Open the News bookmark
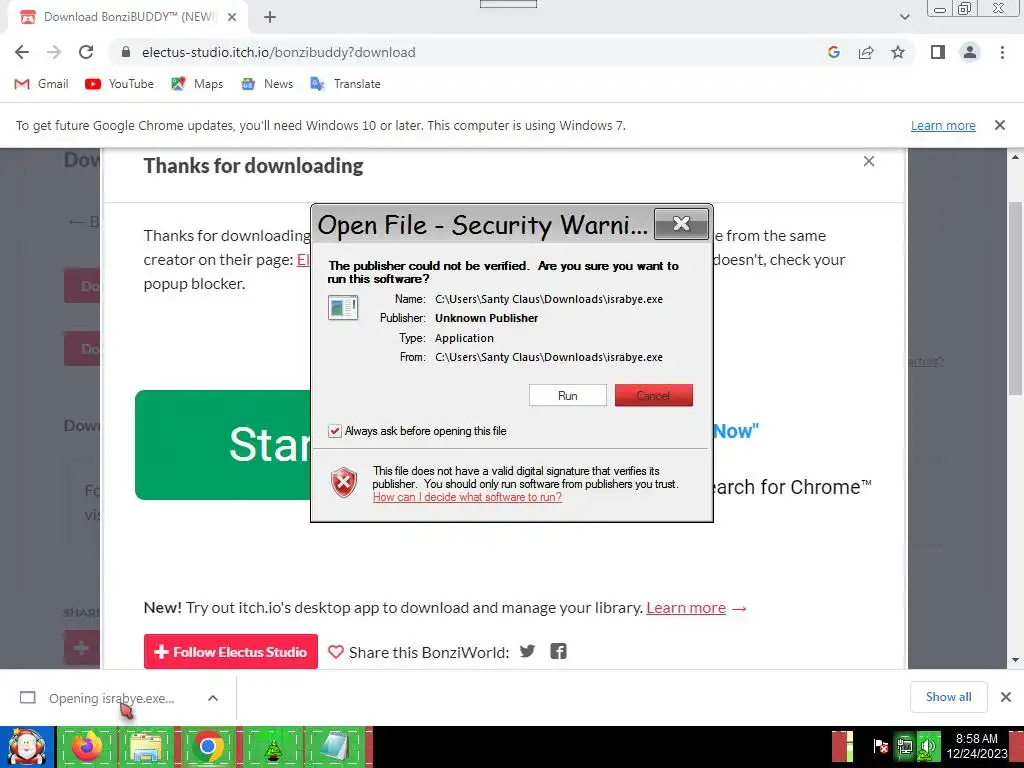This screenshot has height=768, width=1024. (266, 84)
